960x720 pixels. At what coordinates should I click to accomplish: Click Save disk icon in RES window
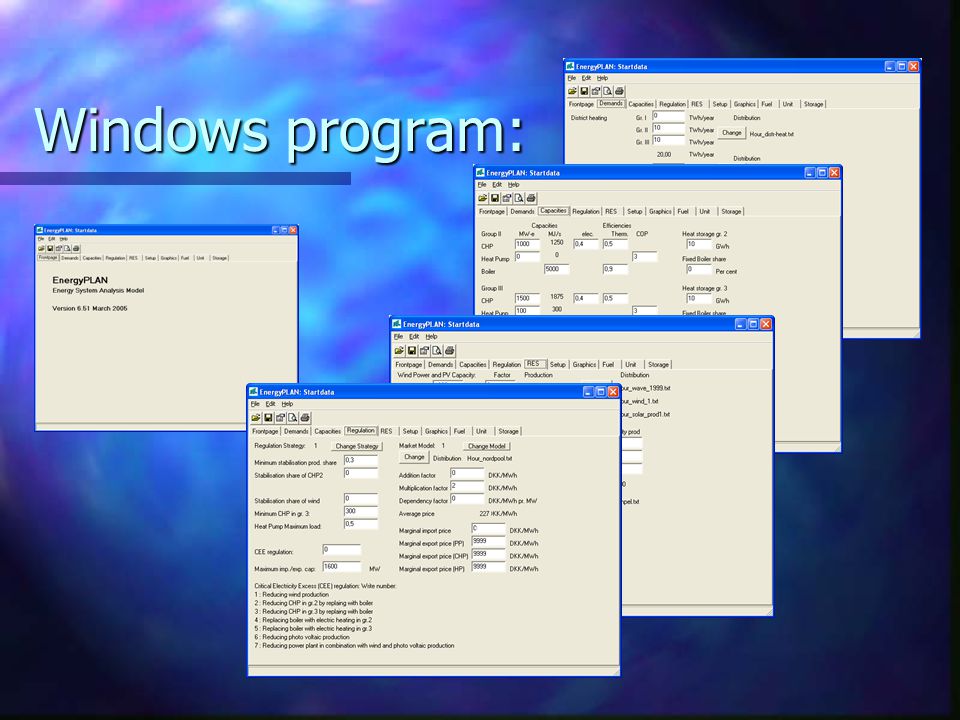coord(411,350)
